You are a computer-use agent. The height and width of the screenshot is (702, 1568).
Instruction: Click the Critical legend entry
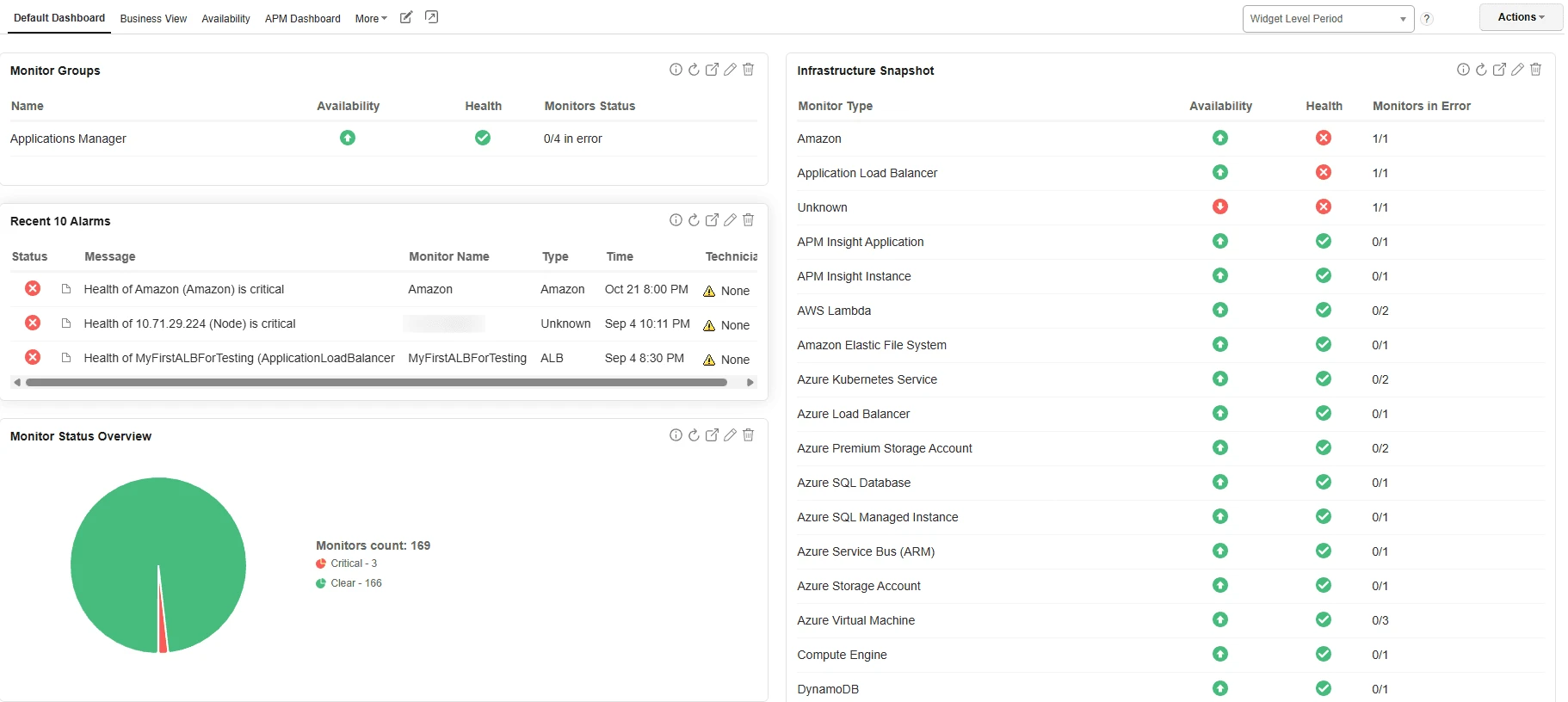(353, 563)
